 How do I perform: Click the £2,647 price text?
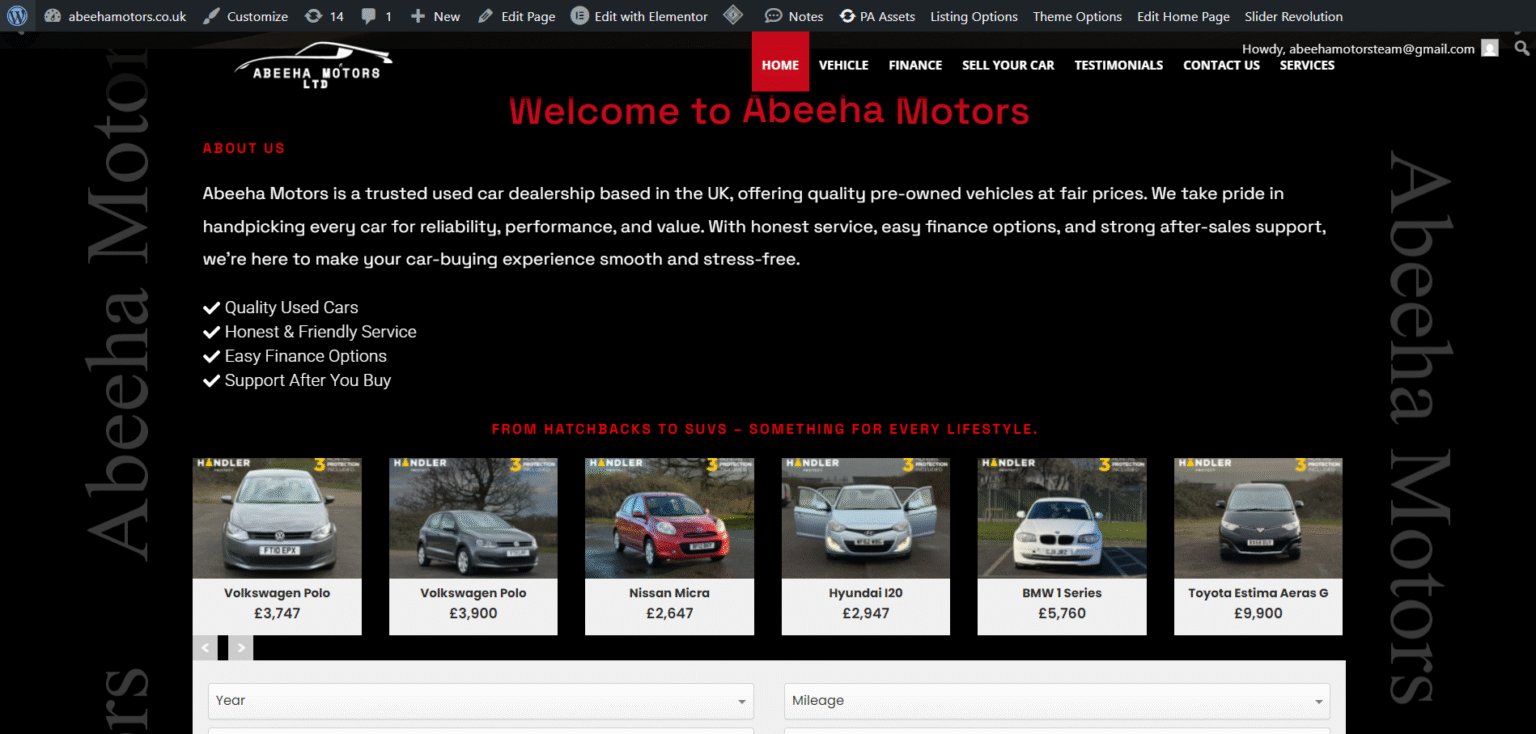(x=669, y=613)
